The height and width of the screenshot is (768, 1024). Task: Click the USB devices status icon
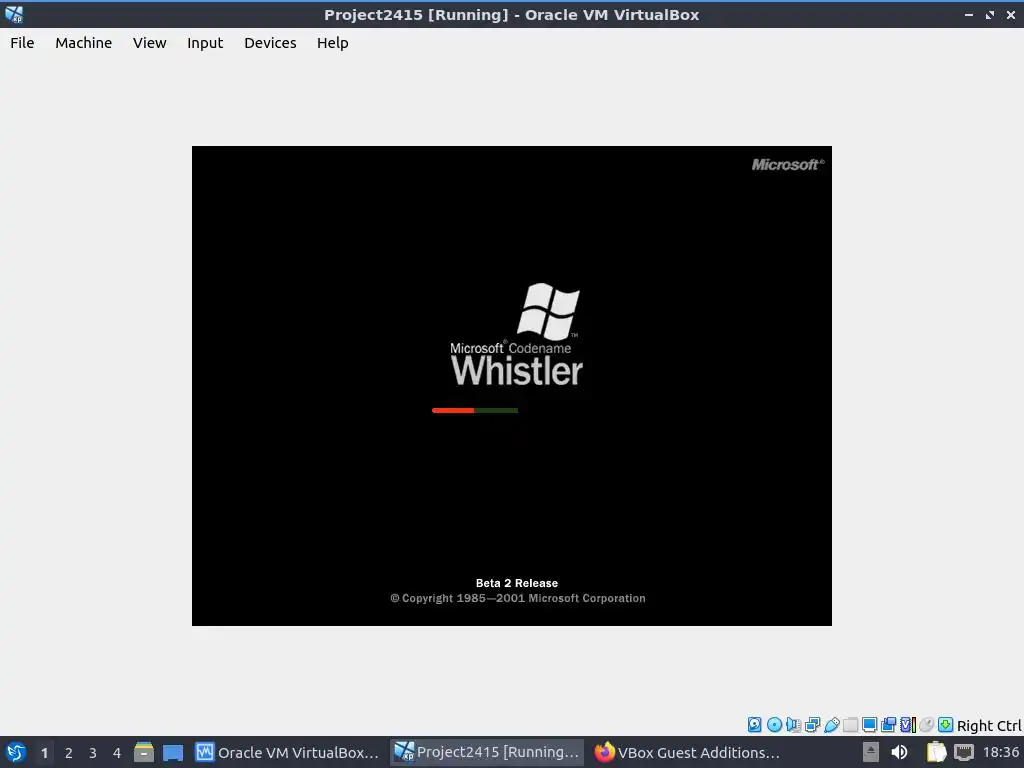(831, 724)
